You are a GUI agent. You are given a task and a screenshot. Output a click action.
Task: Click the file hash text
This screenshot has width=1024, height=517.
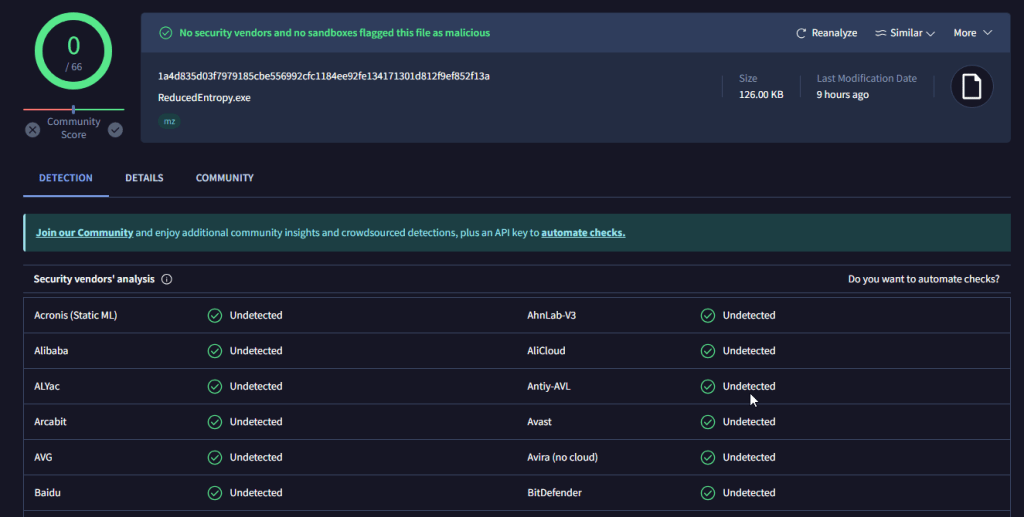click(x=323, y=76)
